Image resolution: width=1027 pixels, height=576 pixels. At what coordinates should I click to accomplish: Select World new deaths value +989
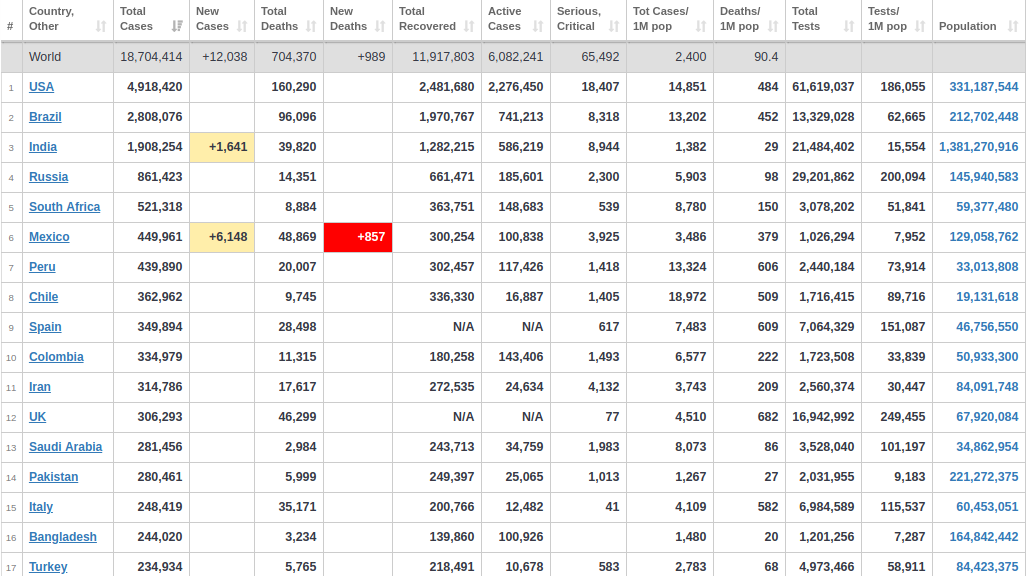click(371, 57)
